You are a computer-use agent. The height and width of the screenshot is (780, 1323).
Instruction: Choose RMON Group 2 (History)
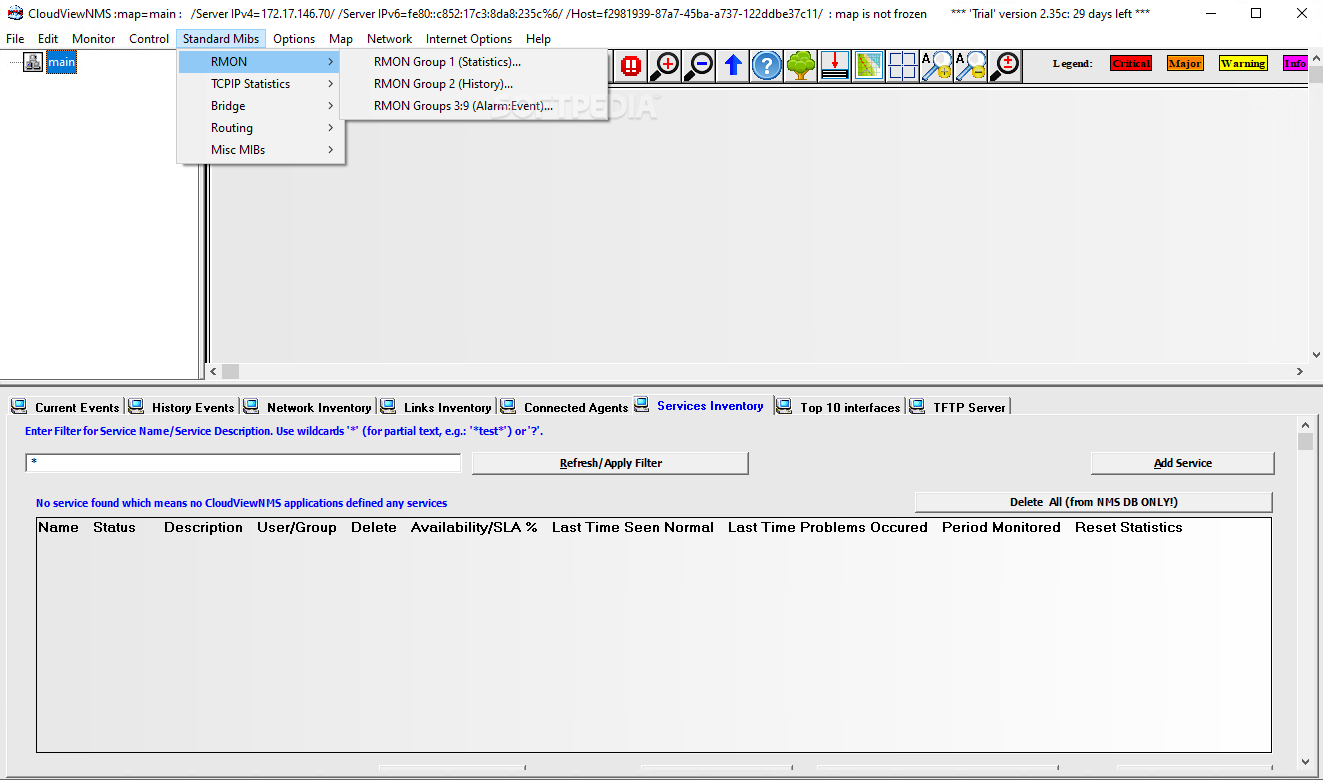[474, 84]
